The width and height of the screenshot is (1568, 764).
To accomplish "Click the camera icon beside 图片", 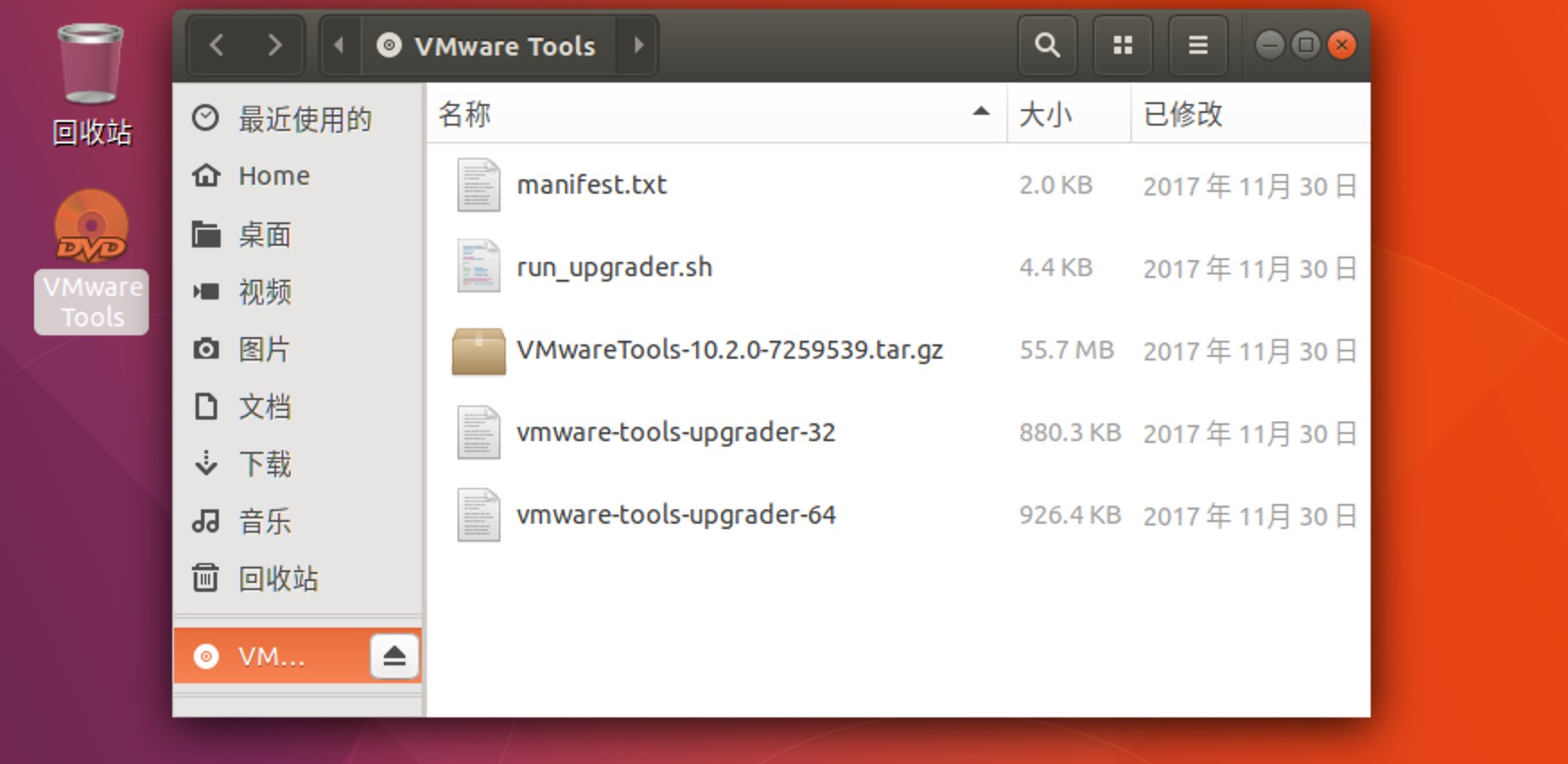I will [206, 349].
